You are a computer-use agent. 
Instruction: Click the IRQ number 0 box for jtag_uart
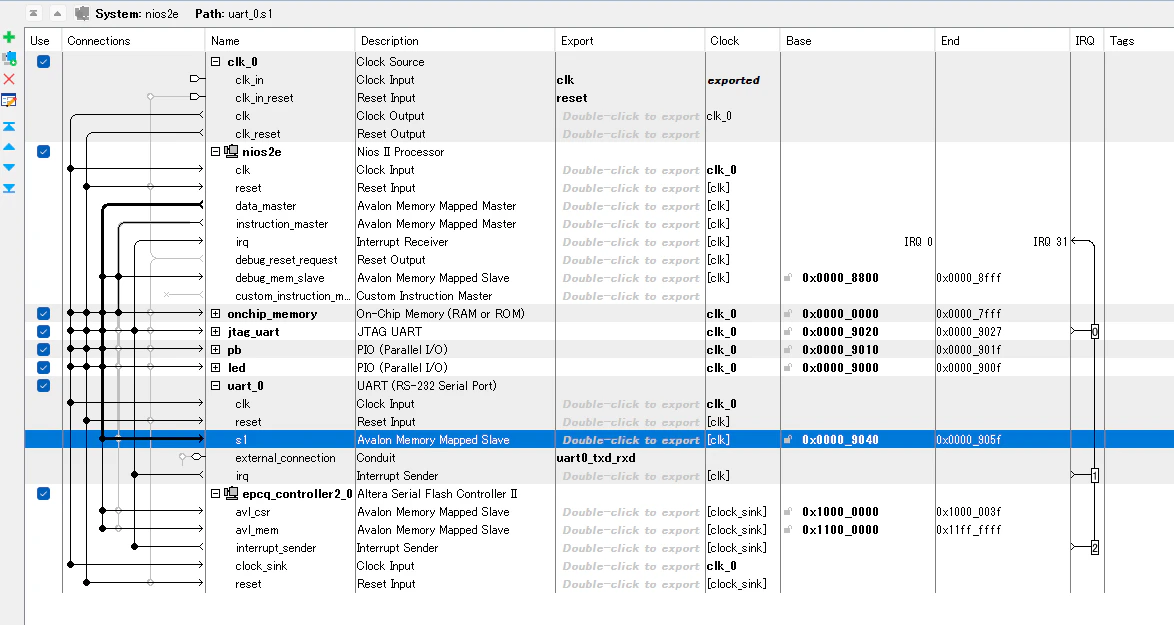(1095, 332)
